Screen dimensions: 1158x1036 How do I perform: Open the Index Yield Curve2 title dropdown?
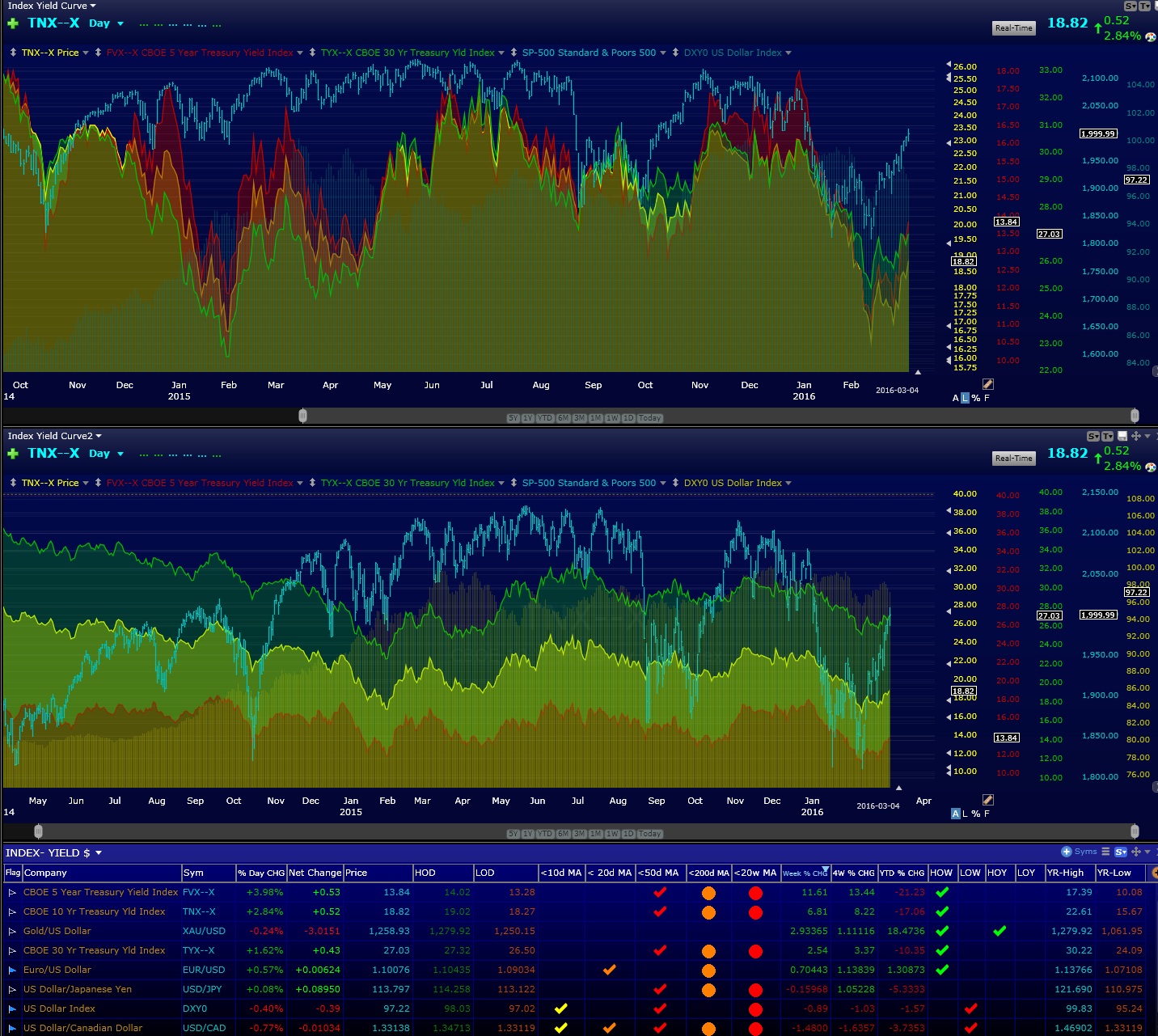(99, 436)
